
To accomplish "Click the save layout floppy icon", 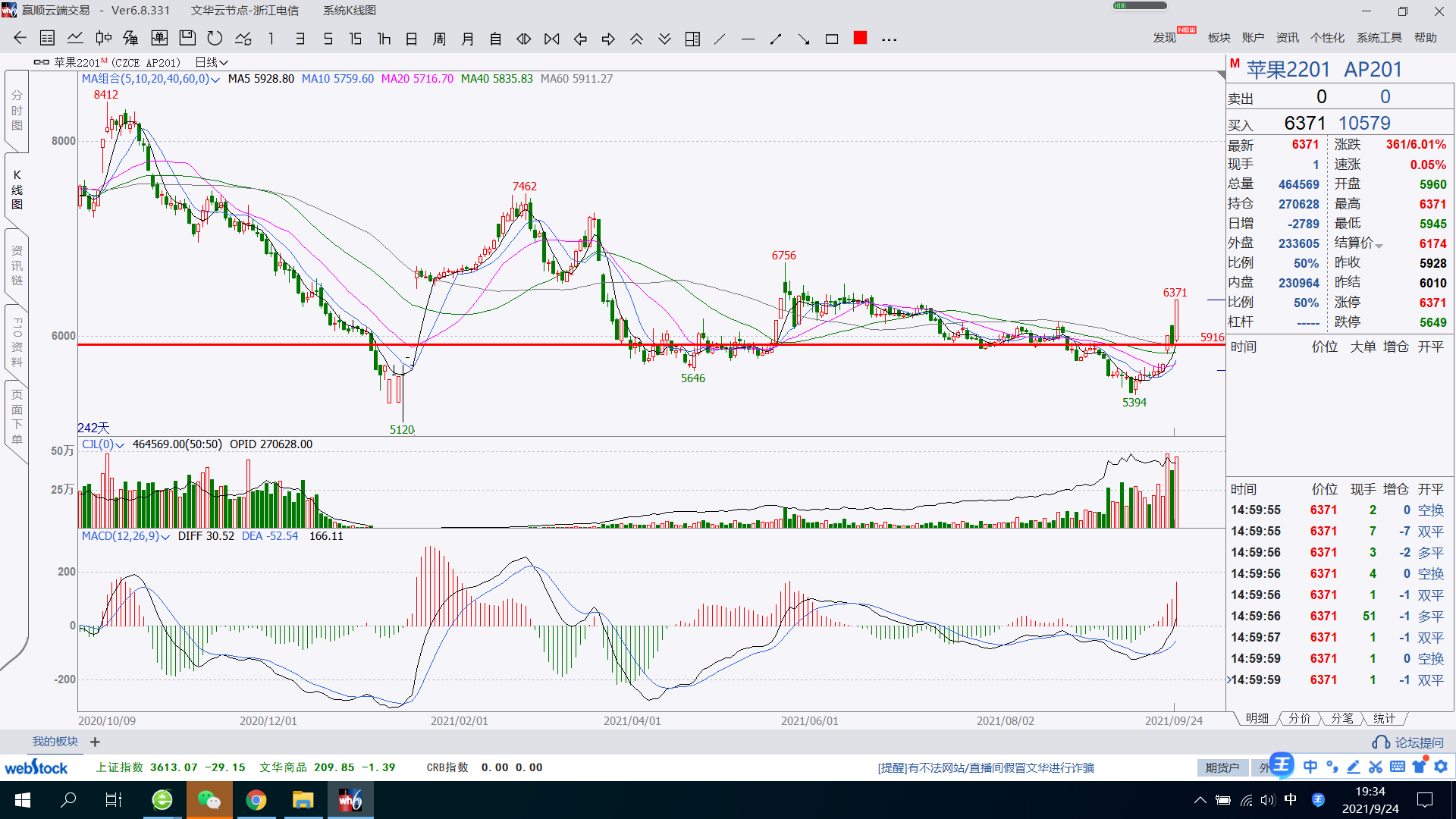I will [x=187, y=39].
